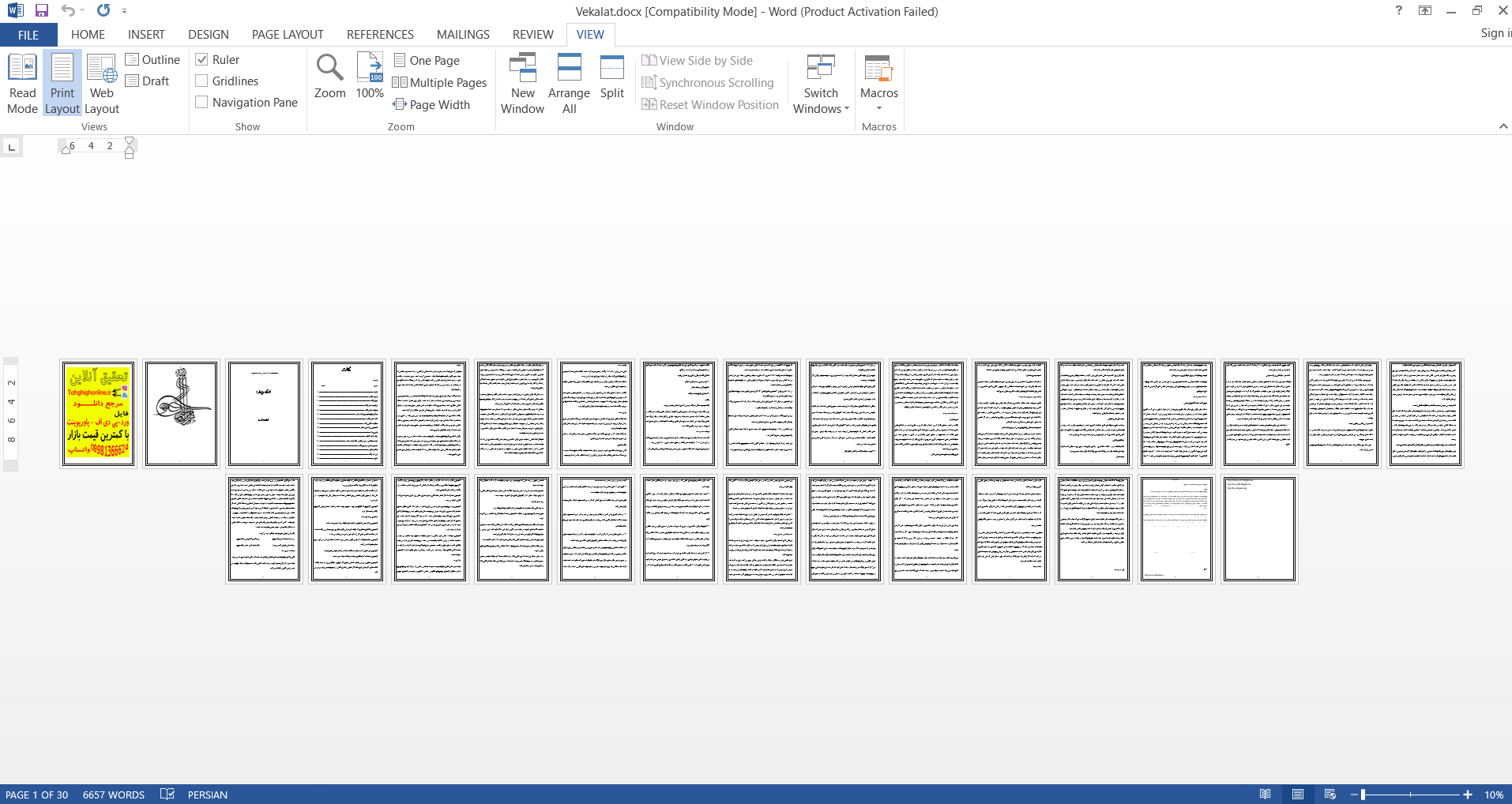
Task: Arrange All open windows
Action: (x=569, y=84)
